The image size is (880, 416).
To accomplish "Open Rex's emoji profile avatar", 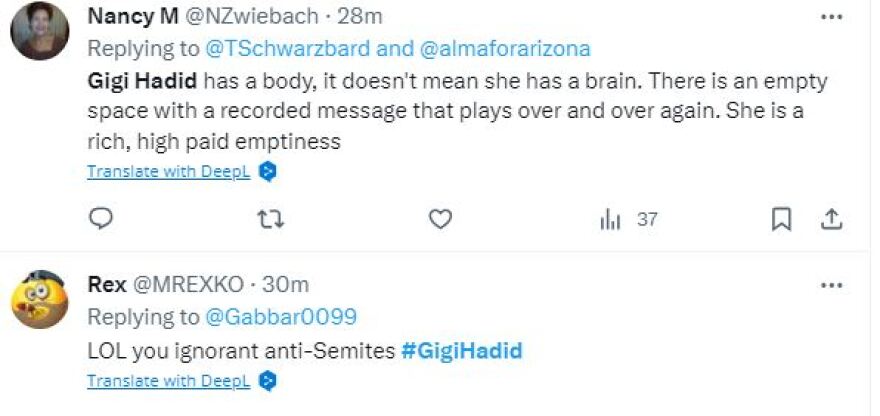I will [x=39, y=297].
